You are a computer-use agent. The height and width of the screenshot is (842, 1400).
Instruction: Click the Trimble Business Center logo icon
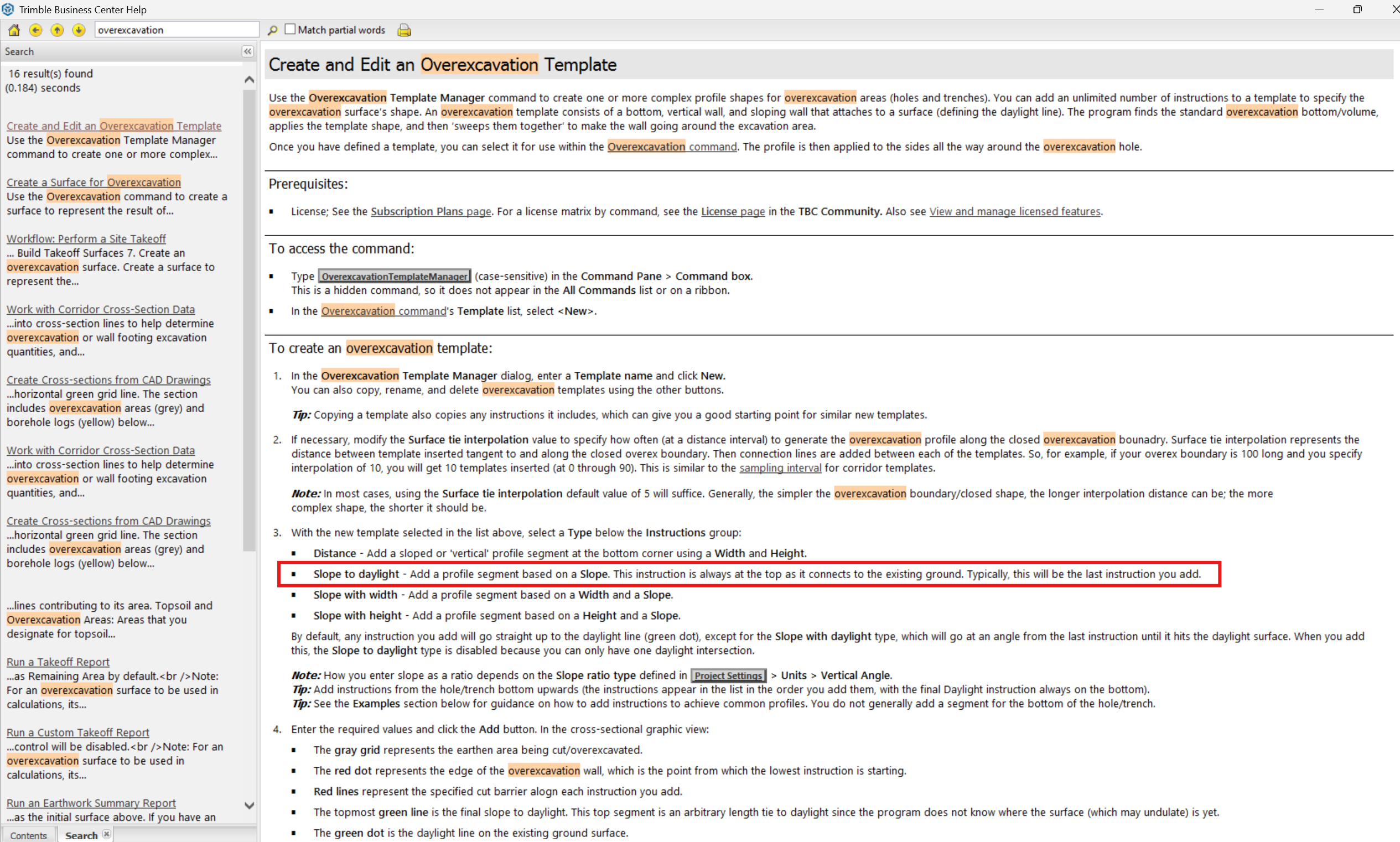8,9
